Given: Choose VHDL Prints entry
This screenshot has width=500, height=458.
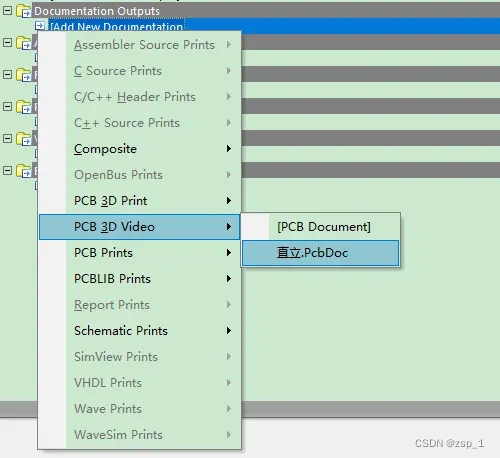Looking at the screenshot, I should click(140, 383).
